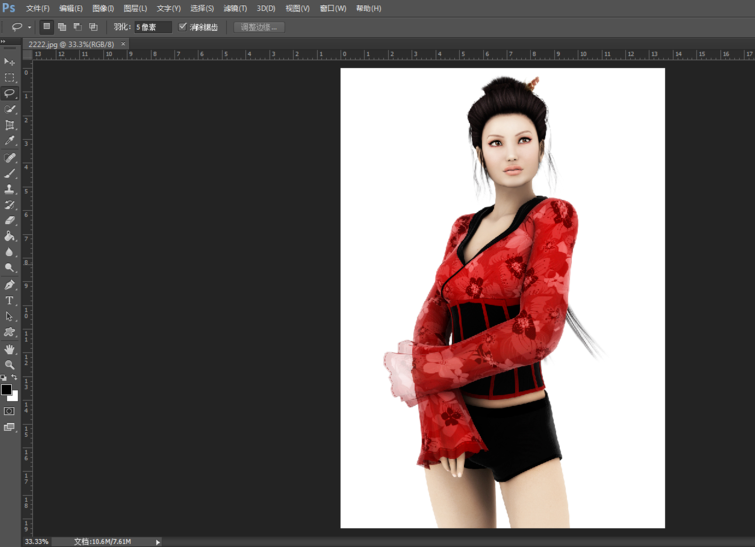Enable 'Add to selection' mode button
755x547 pixels.
click(62, 27)
